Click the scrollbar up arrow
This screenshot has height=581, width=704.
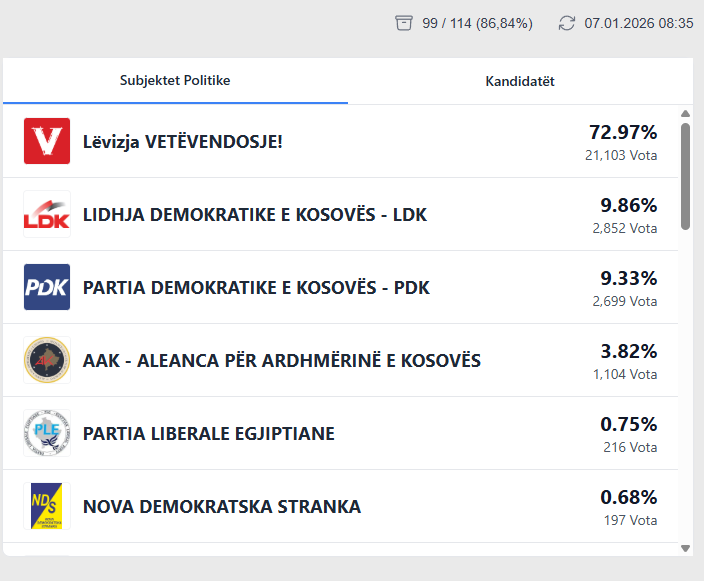point(685,114)
